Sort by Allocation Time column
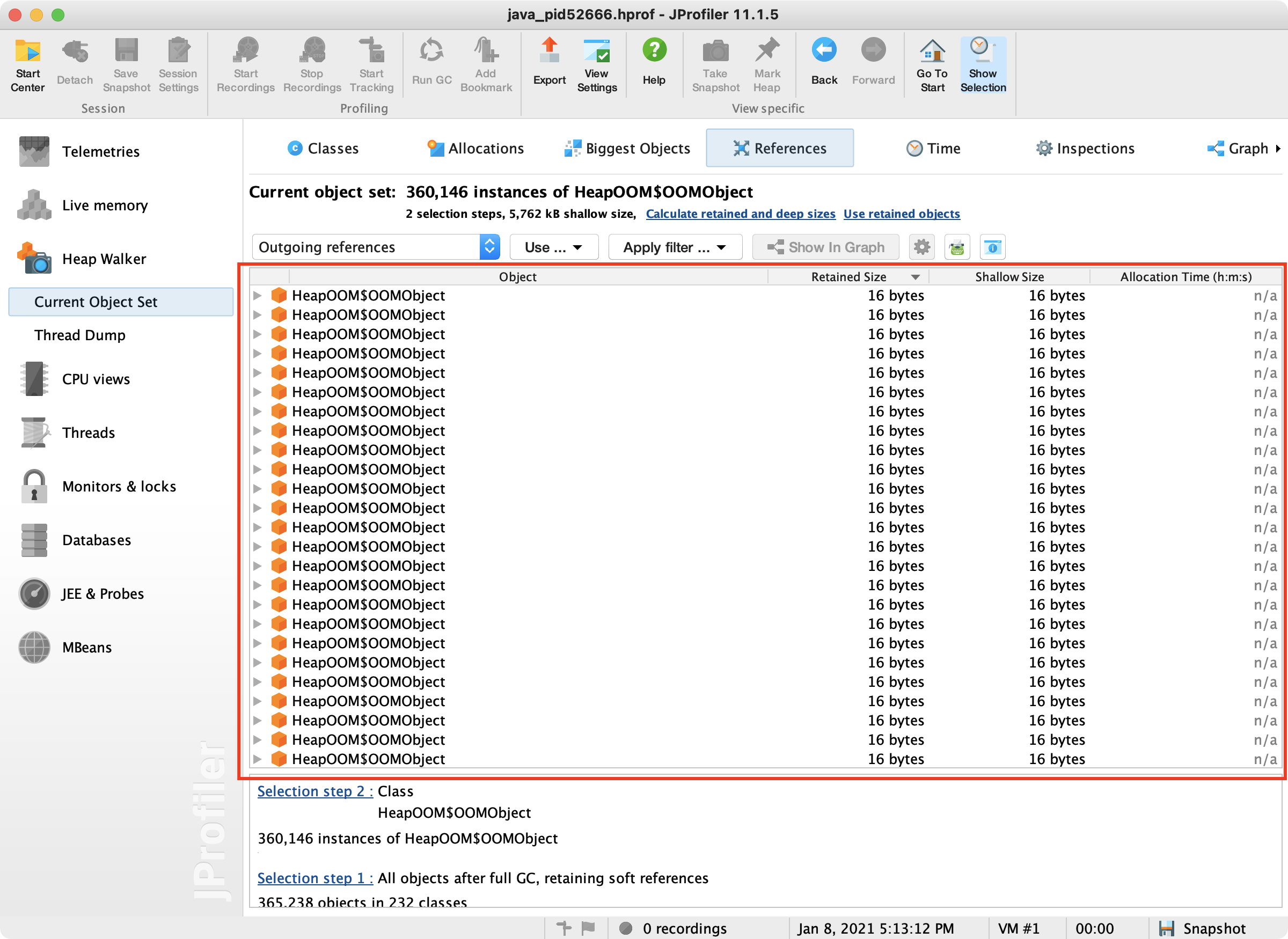1288x939 pixels. click(x=1185, y=277)
